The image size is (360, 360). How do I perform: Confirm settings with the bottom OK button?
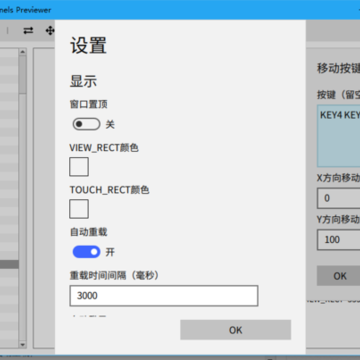point(236,330)
